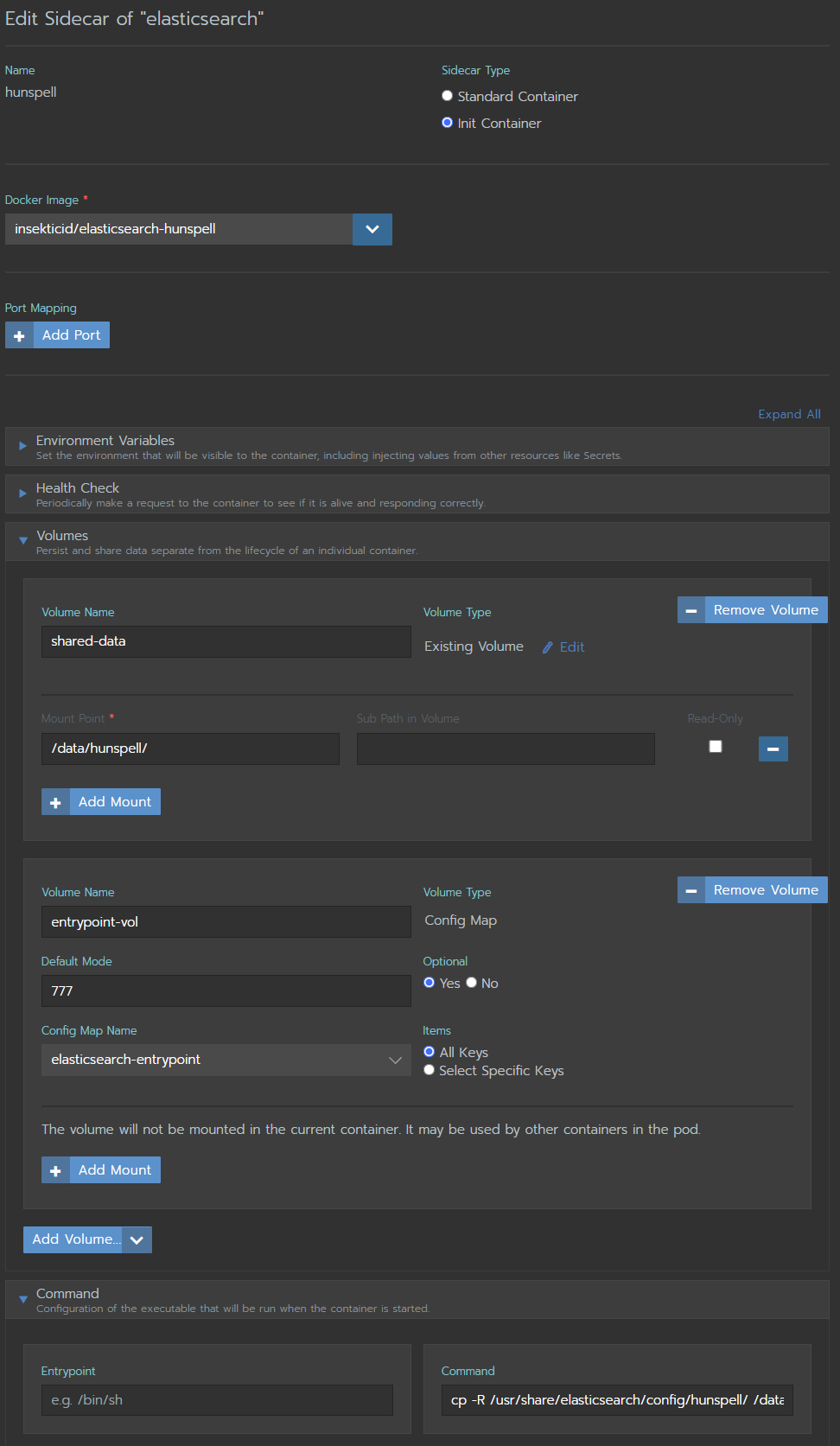Screen dimensions: 840x1446
Task: Click minus icon on shared-data Remove Volume
Action: pos(691,610)
